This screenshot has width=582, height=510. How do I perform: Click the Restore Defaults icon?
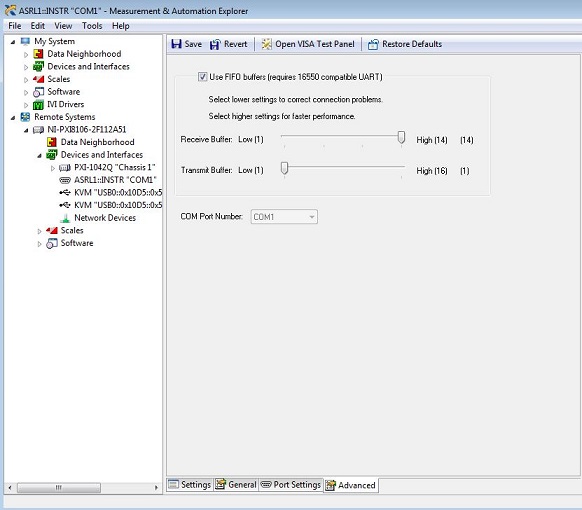[x=373, y=44]
